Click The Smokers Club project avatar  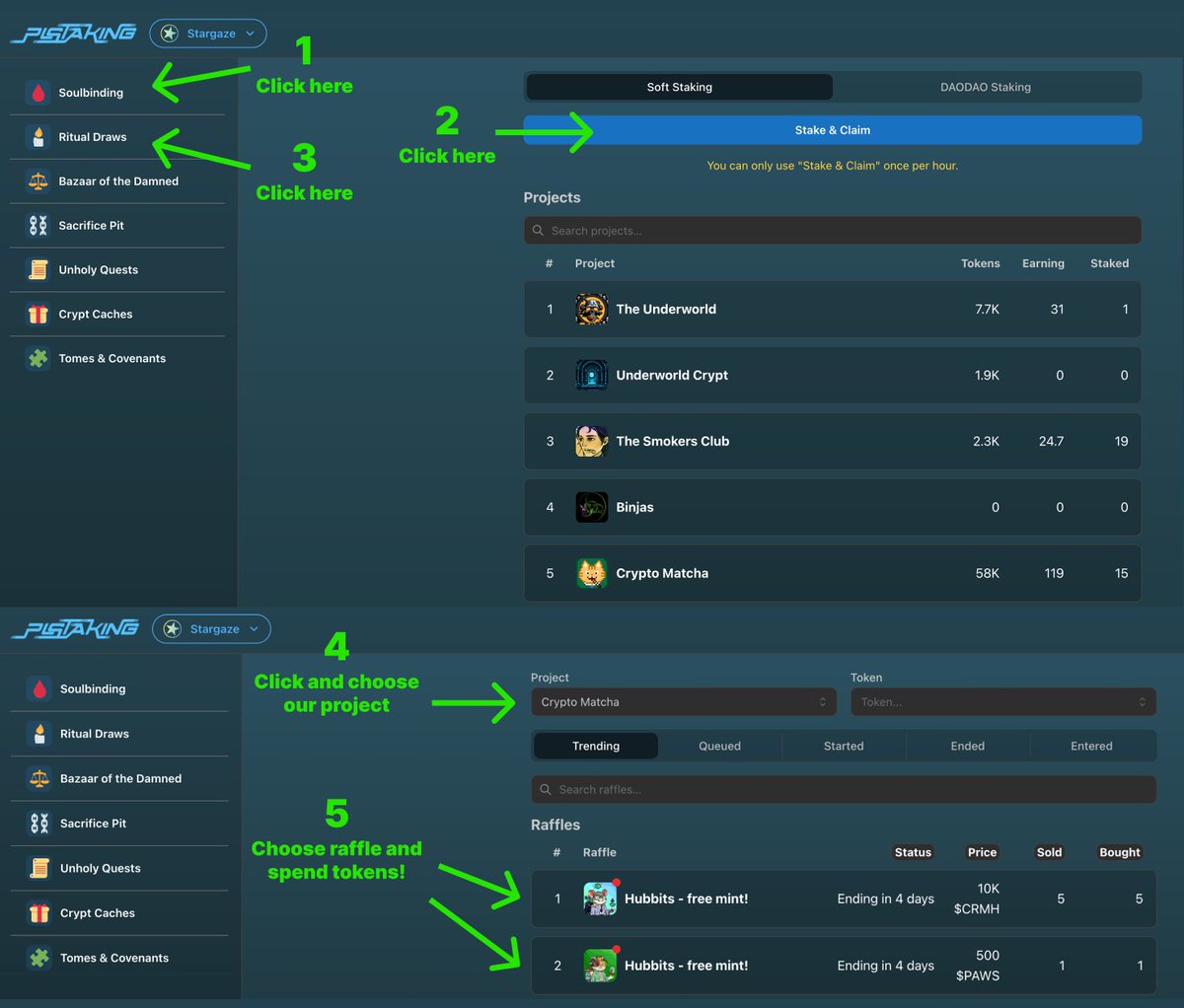pyautogui.click(x=592, y=441)
